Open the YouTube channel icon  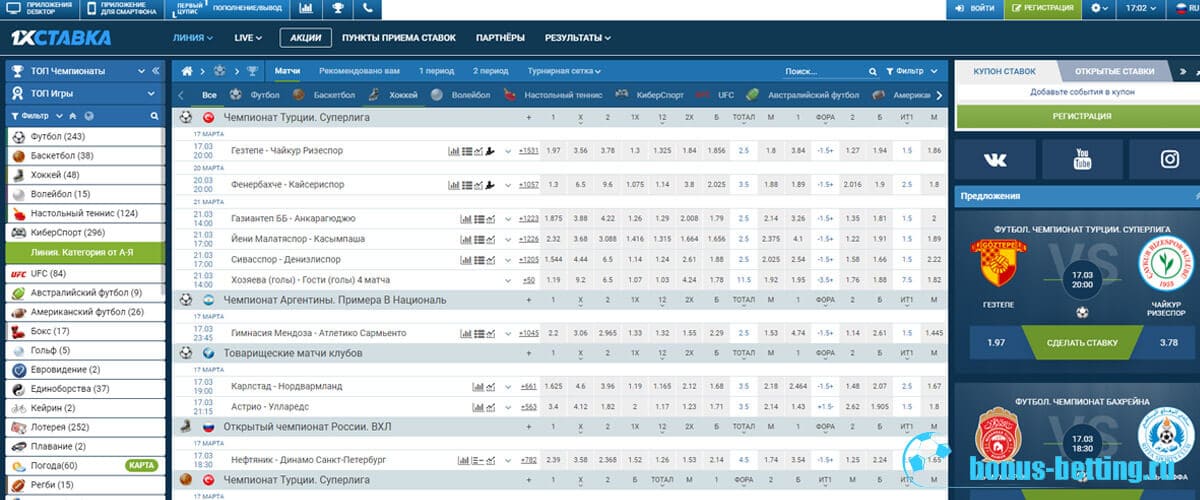(x=1082, y=159)
